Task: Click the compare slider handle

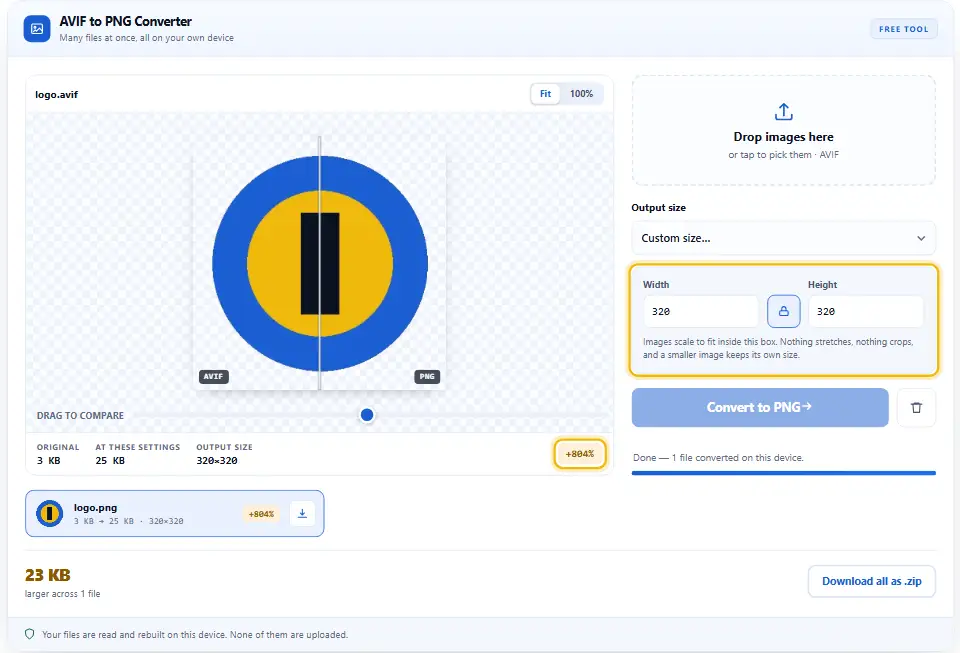Action: tap(367, 415)
